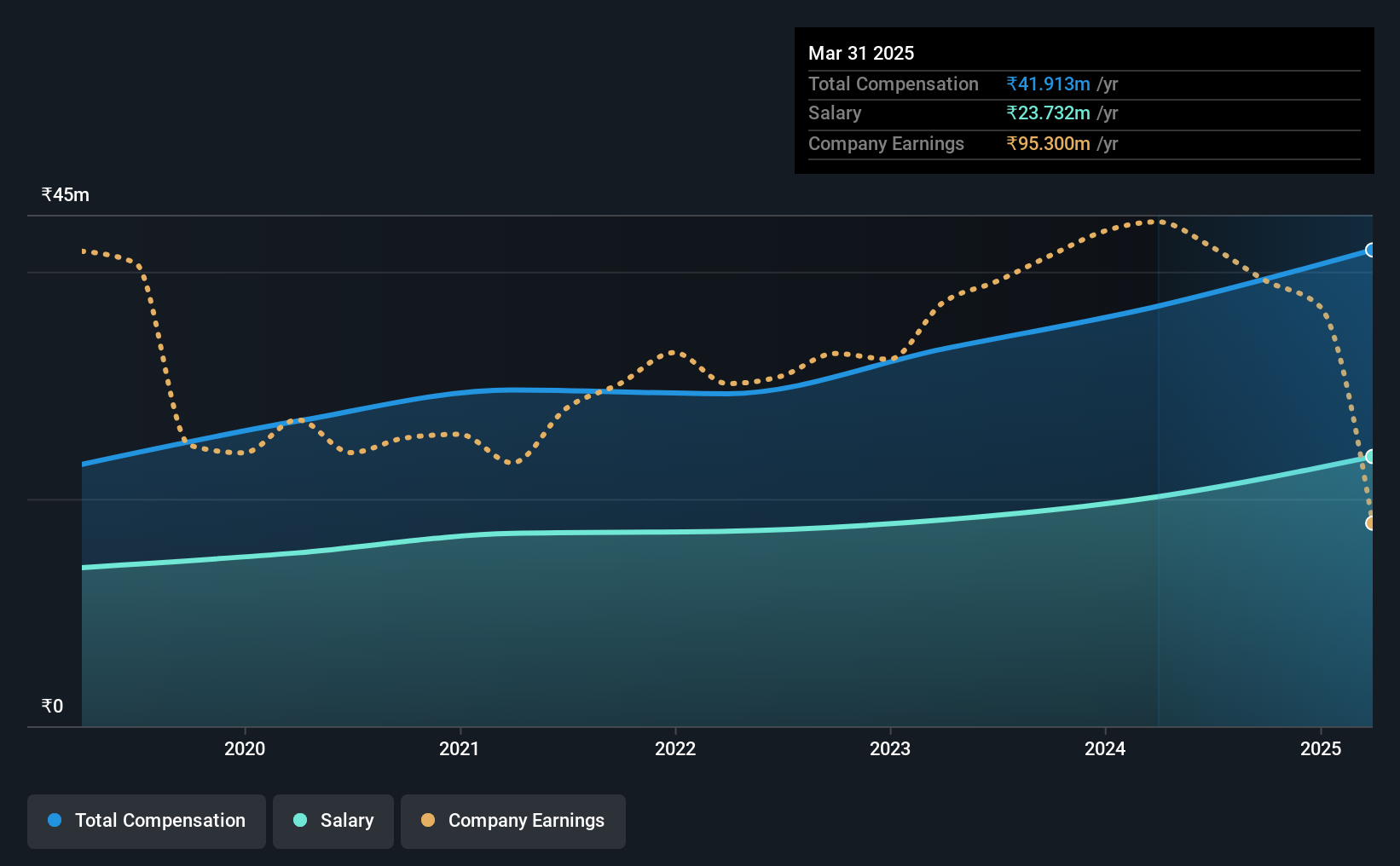The width and height of the screenshot is (1400, 866).
Task: Click the 2020 x-axis label
Action: click(245, 748)
